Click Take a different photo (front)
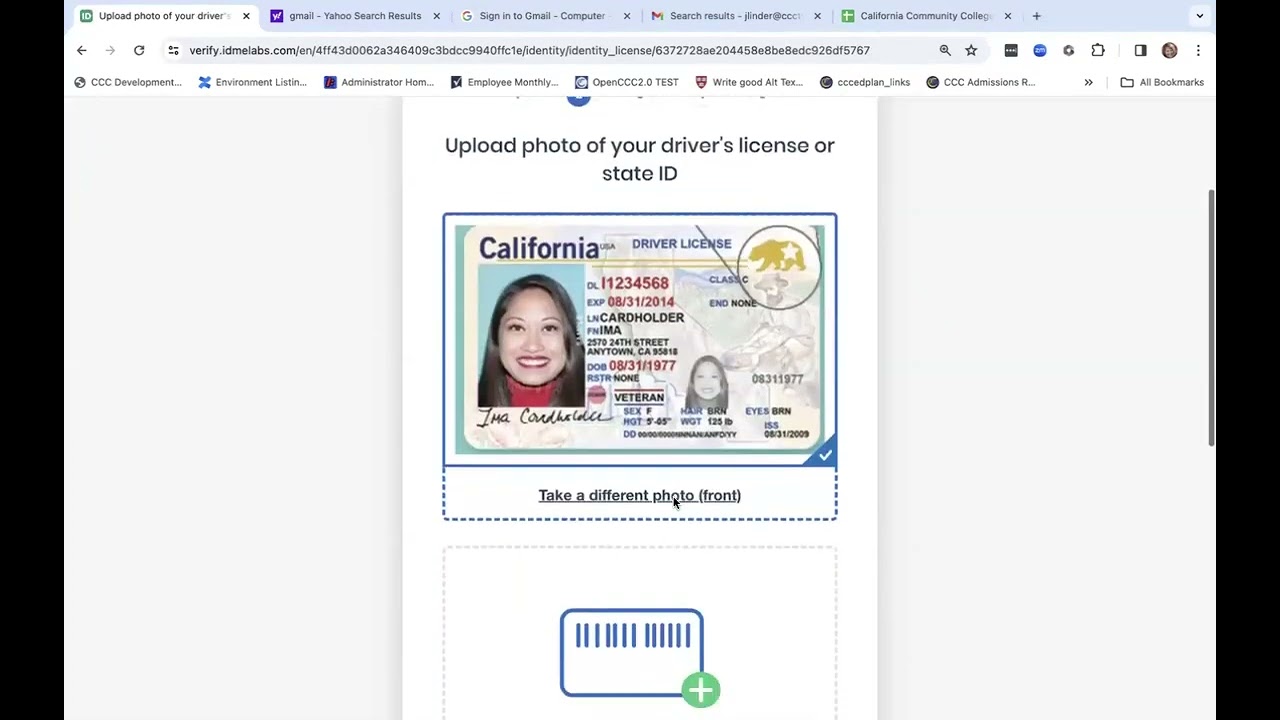Screen dimensions: 1280x720 pyautogui.click(x=640, y=495)
